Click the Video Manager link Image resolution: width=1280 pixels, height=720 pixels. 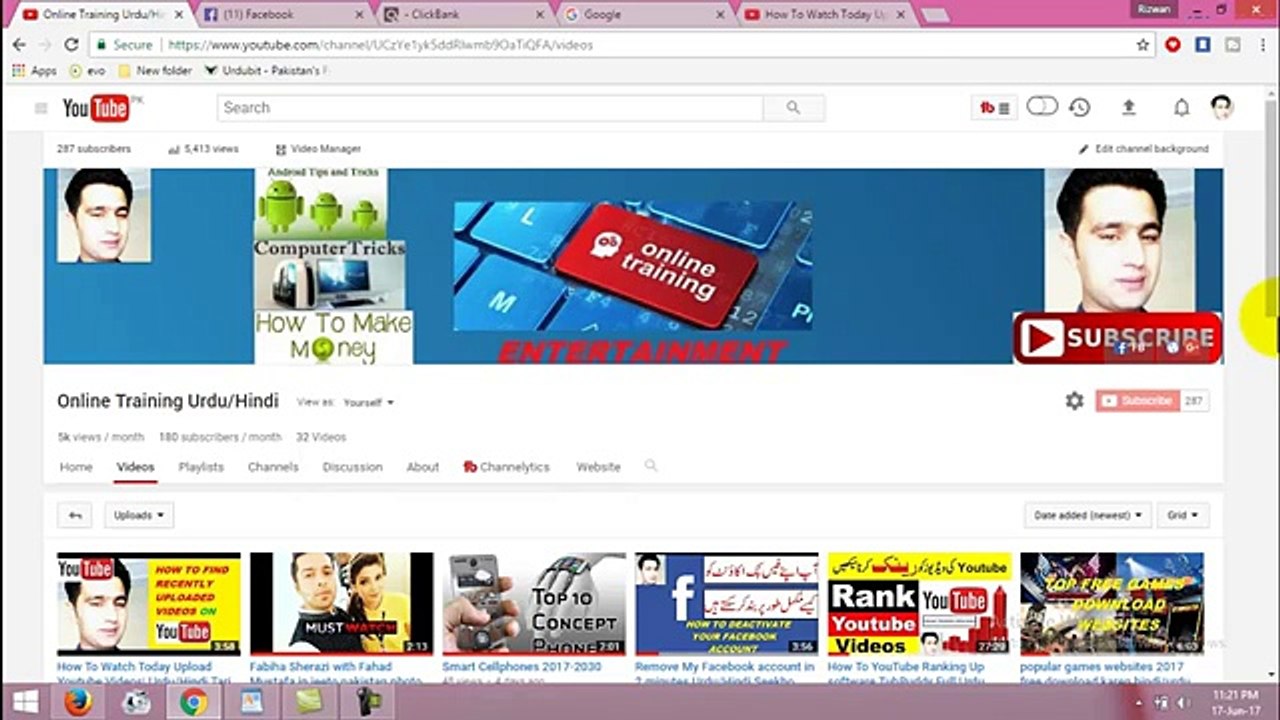point(318,149)
